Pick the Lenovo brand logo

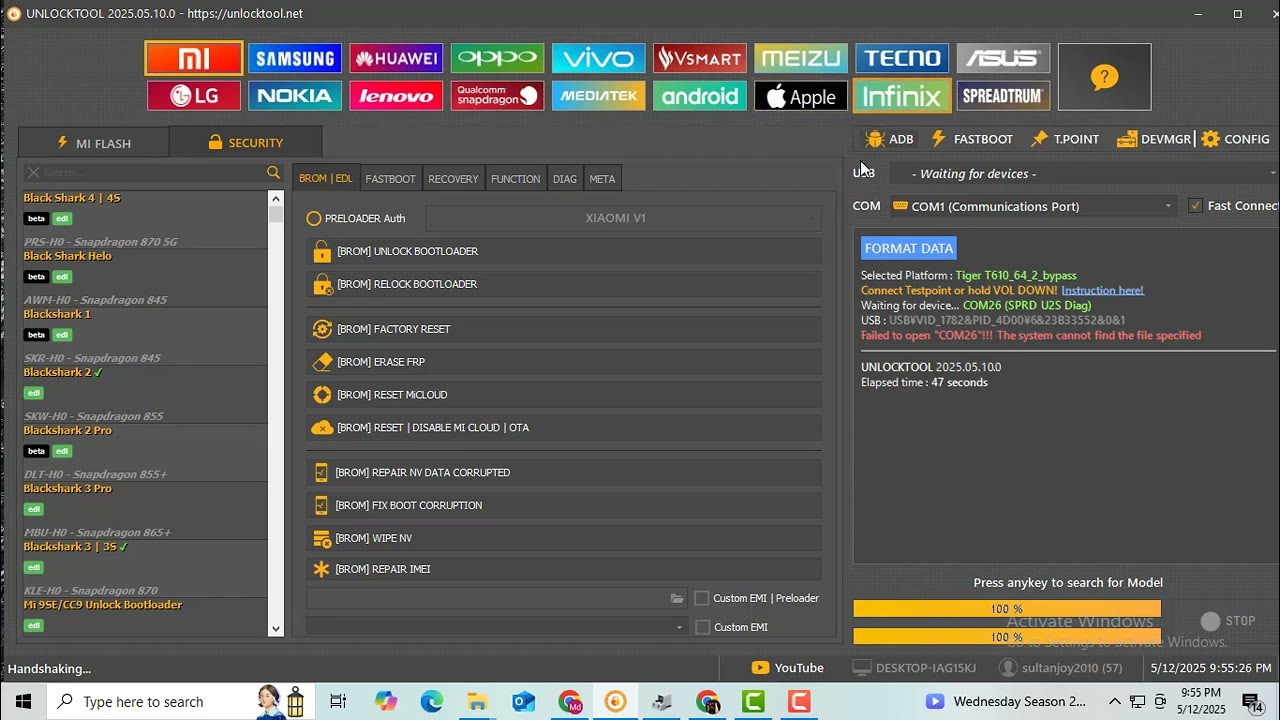point(396,96)
